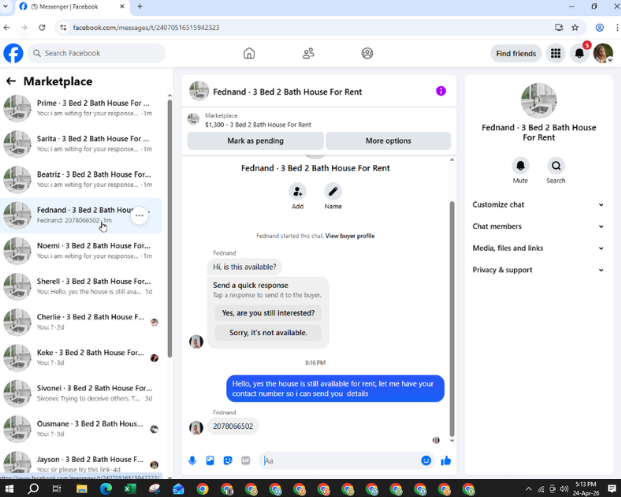This screenshot has width=621, height=497.
Task: Open the notifications bell
Action: pyautogui.click(x=579, y=53)
